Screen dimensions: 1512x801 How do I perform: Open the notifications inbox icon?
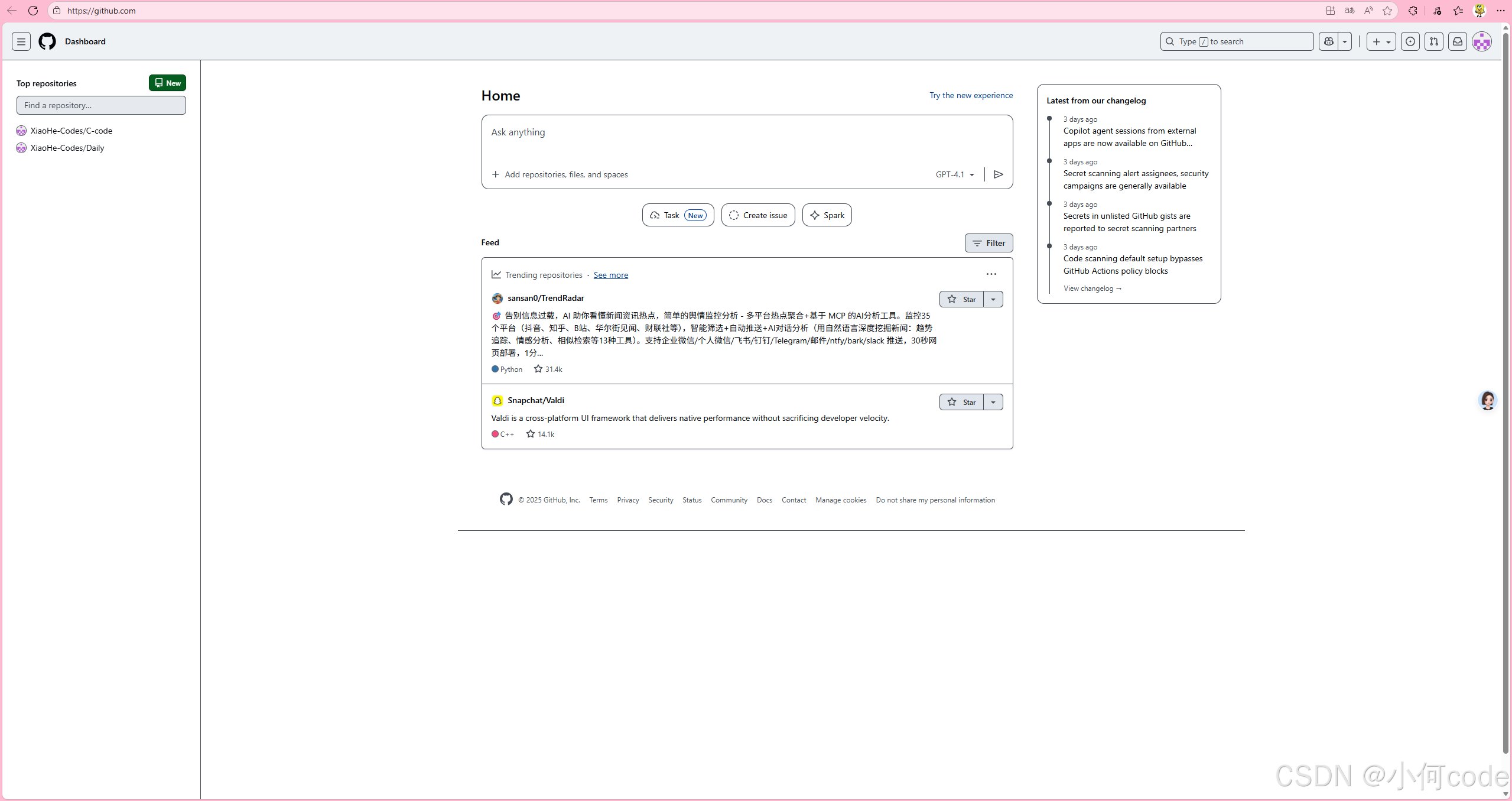click(x=1458, y=41)
